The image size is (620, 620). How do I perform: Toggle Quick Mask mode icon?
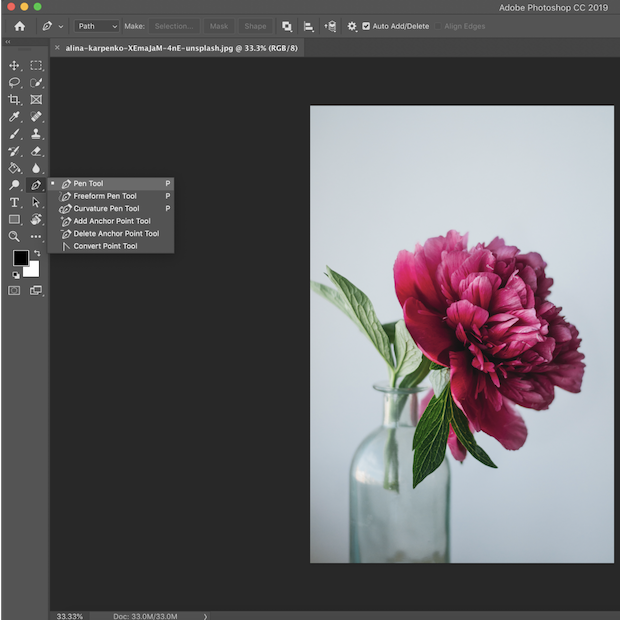click(x=14, y=290)
